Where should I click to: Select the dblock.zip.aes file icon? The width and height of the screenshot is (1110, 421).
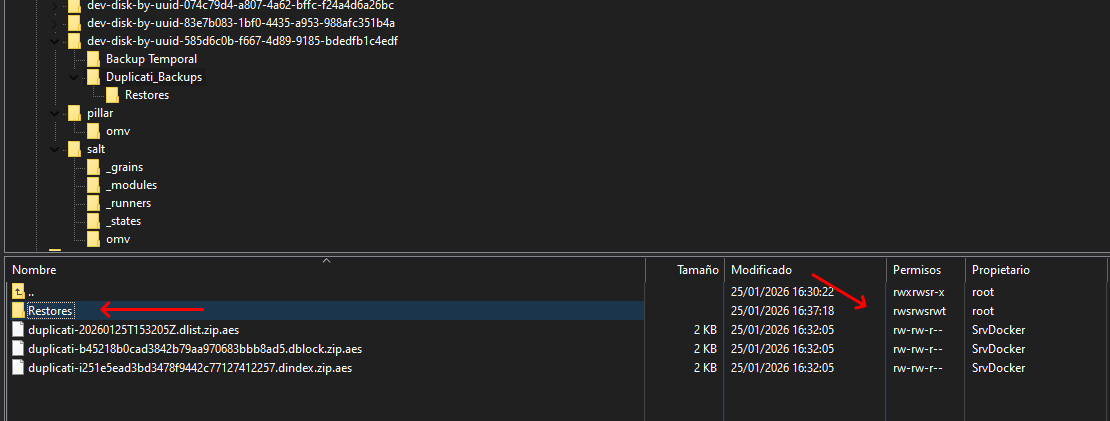pos(18,349)
